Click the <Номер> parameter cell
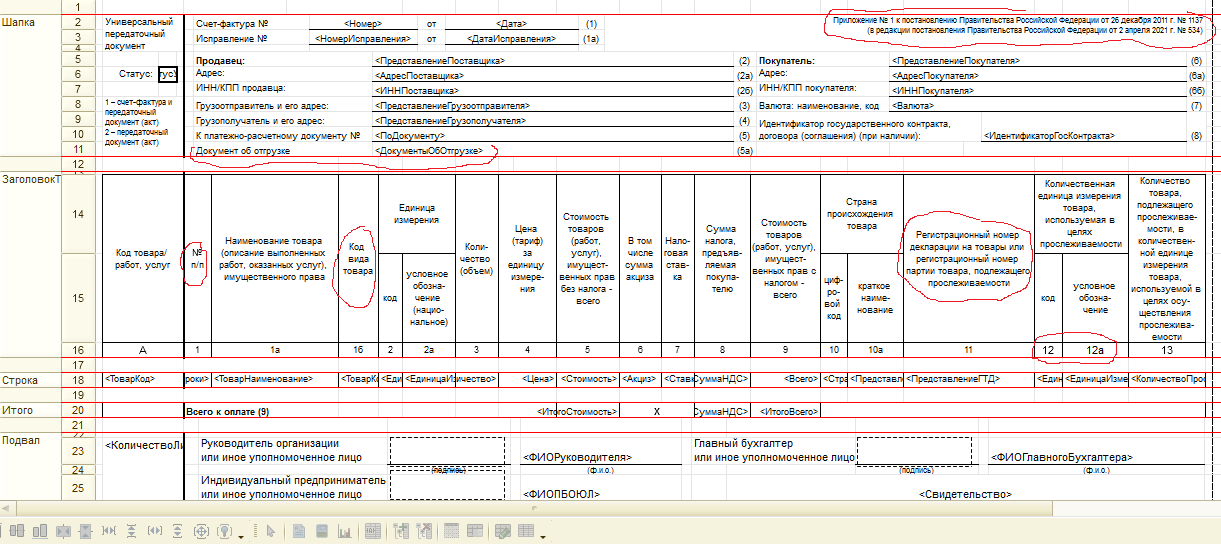The height and width of the screenshot is (544, 1221). [362, 22]
